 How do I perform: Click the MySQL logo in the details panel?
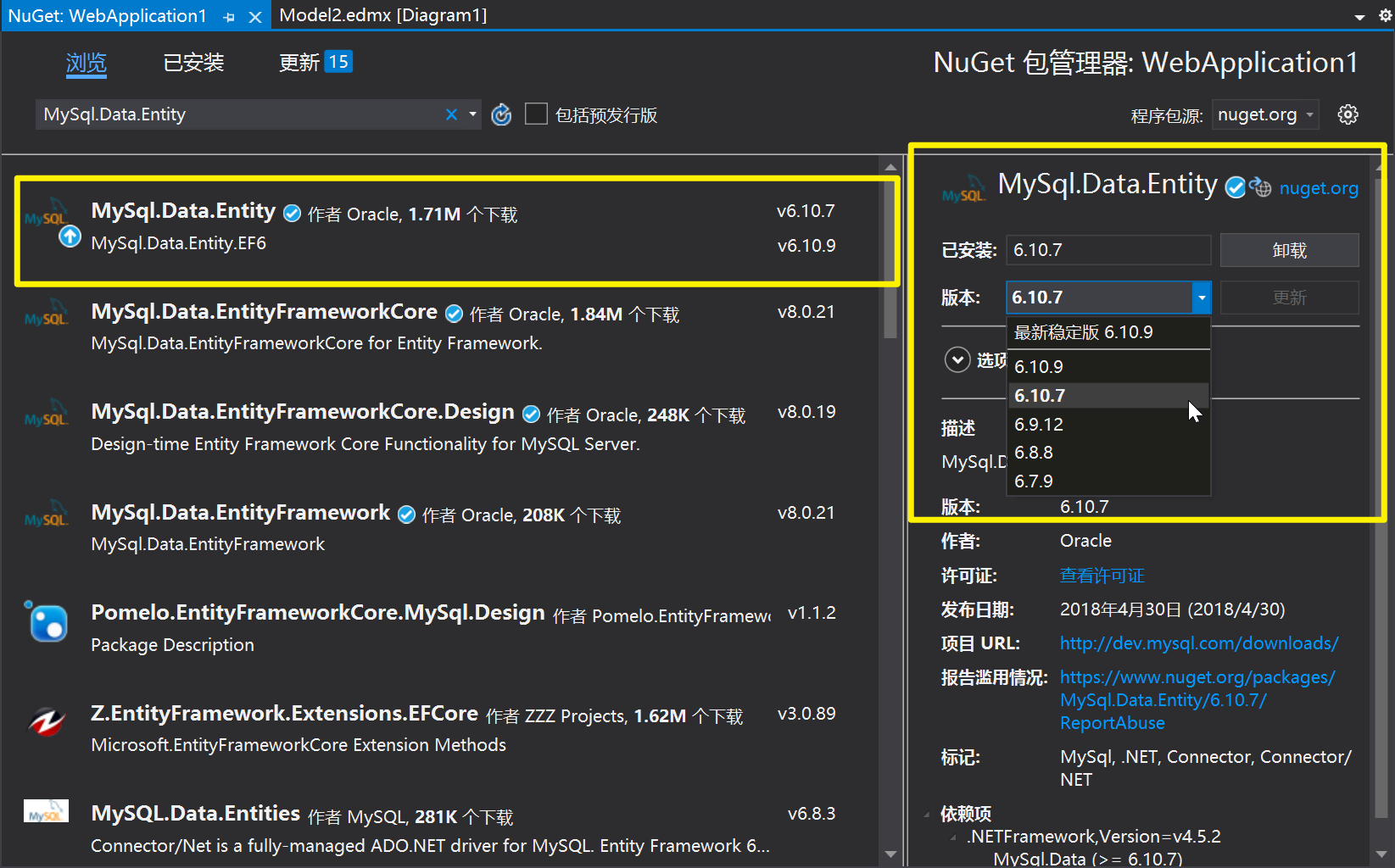pyautogui.click(x=964, y=190)
